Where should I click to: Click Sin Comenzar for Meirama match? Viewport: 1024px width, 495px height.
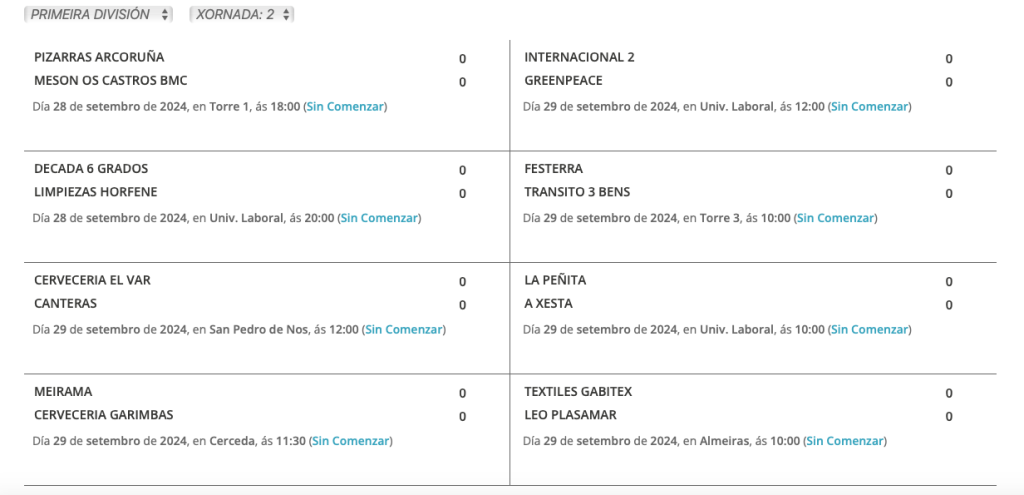click(x=350, y=440)
